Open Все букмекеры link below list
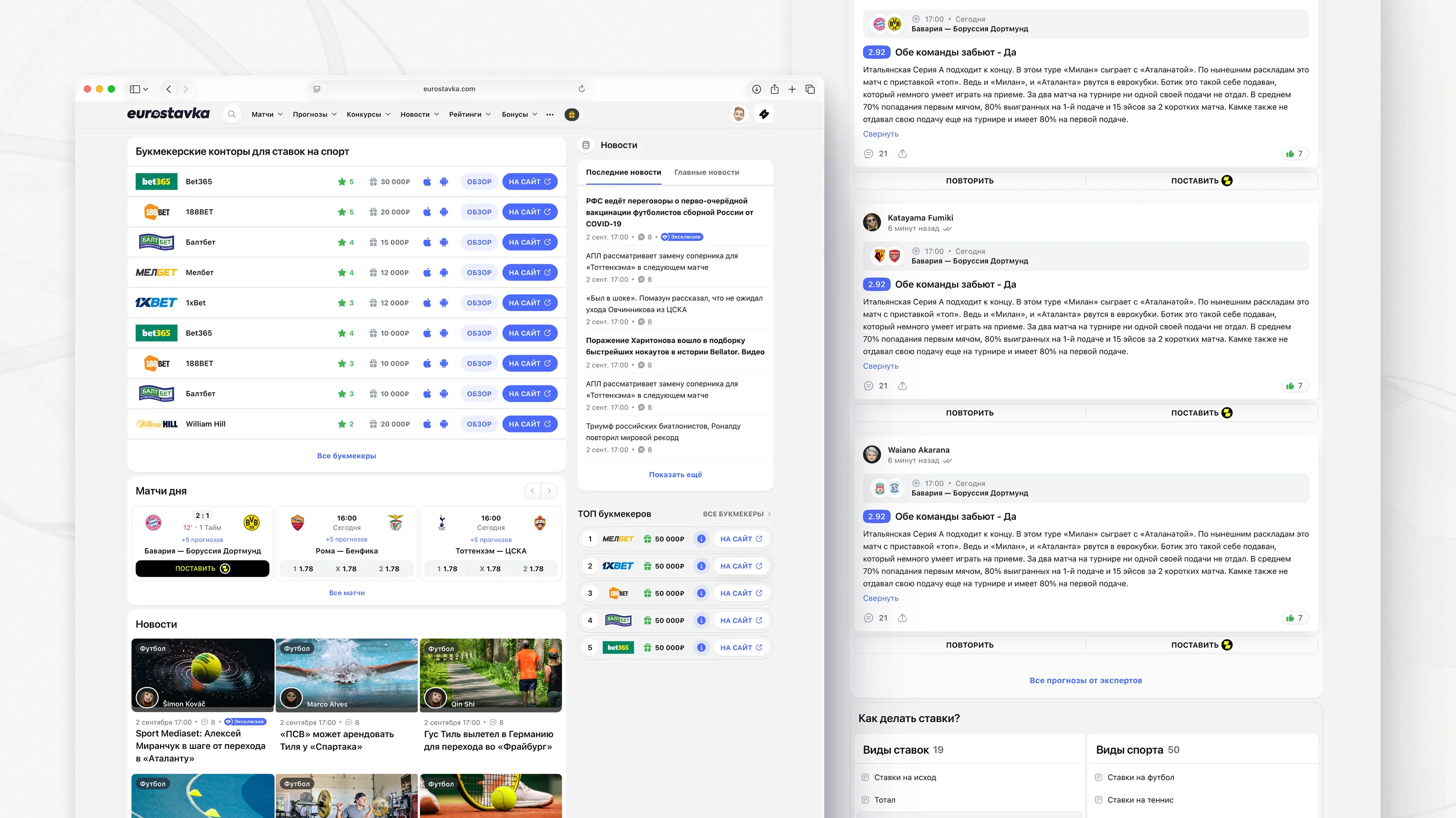This screenshot has width=1456, height=818. pyautogui.click(x=346, y=456)
